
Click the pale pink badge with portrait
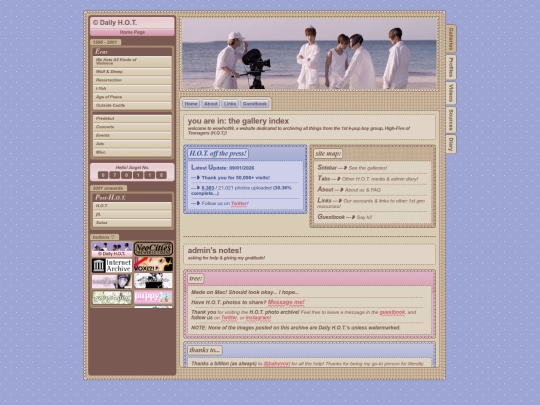point(112,281)
